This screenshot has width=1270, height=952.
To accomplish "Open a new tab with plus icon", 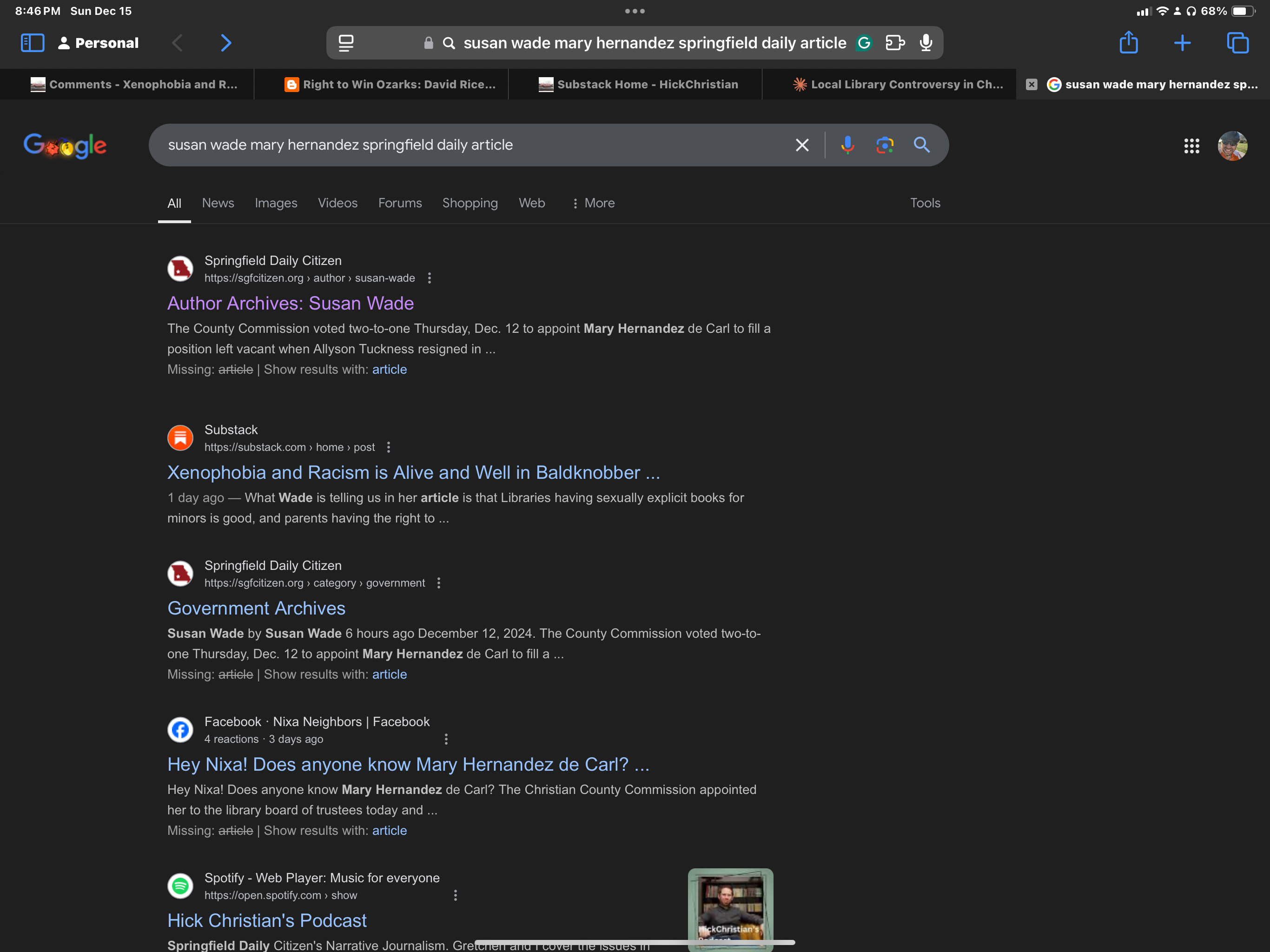I will tap(1183, 43).
